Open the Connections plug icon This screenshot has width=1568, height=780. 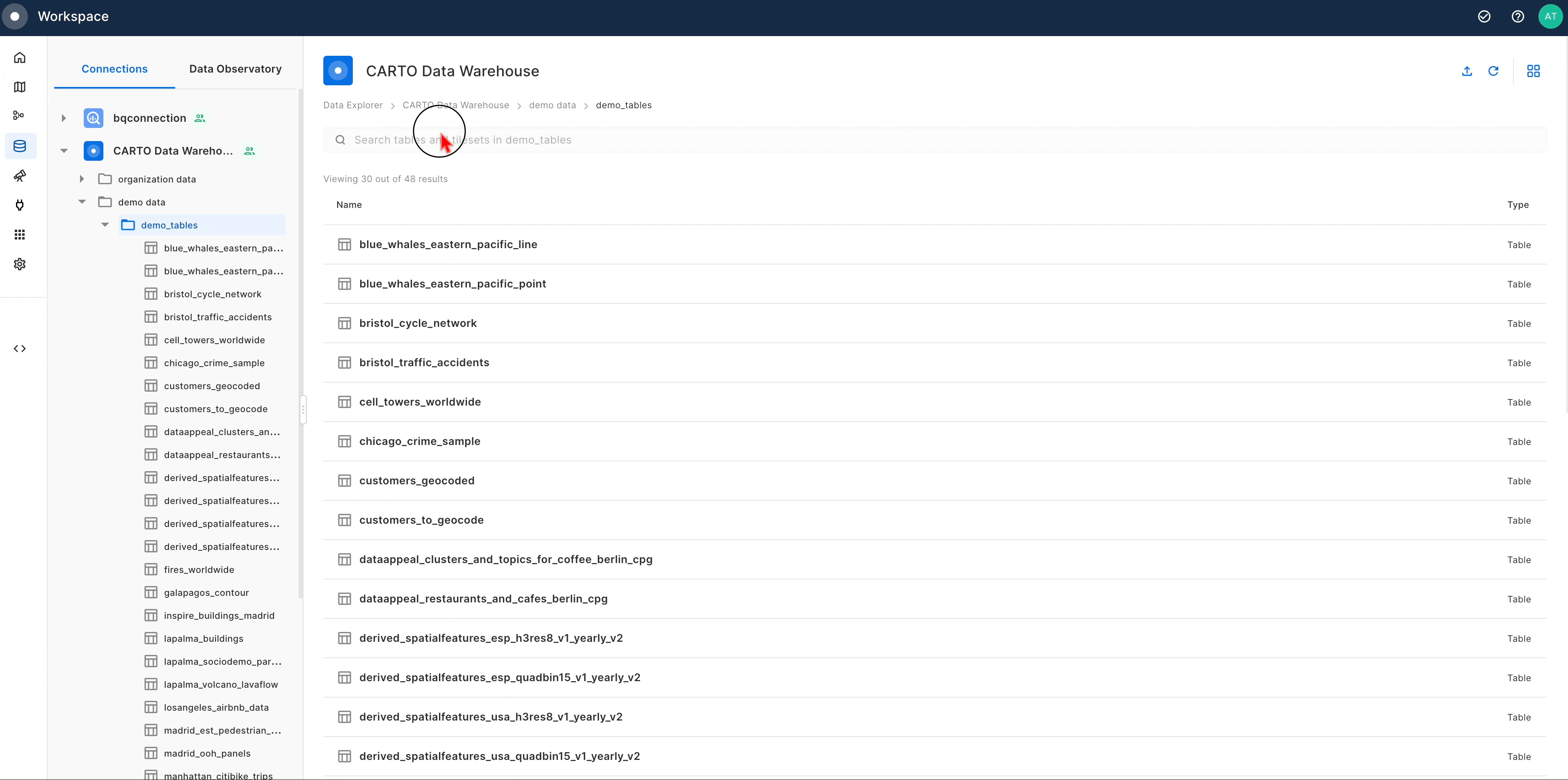19,205
